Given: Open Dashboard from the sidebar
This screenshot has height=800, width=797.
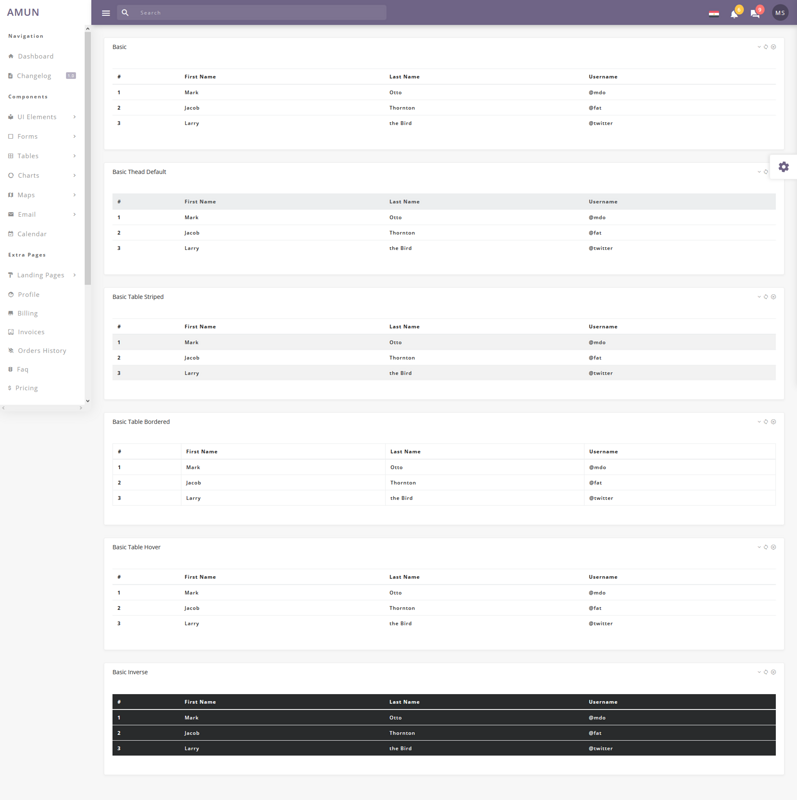Looking at the screenshot, I should tap(35, 56).
